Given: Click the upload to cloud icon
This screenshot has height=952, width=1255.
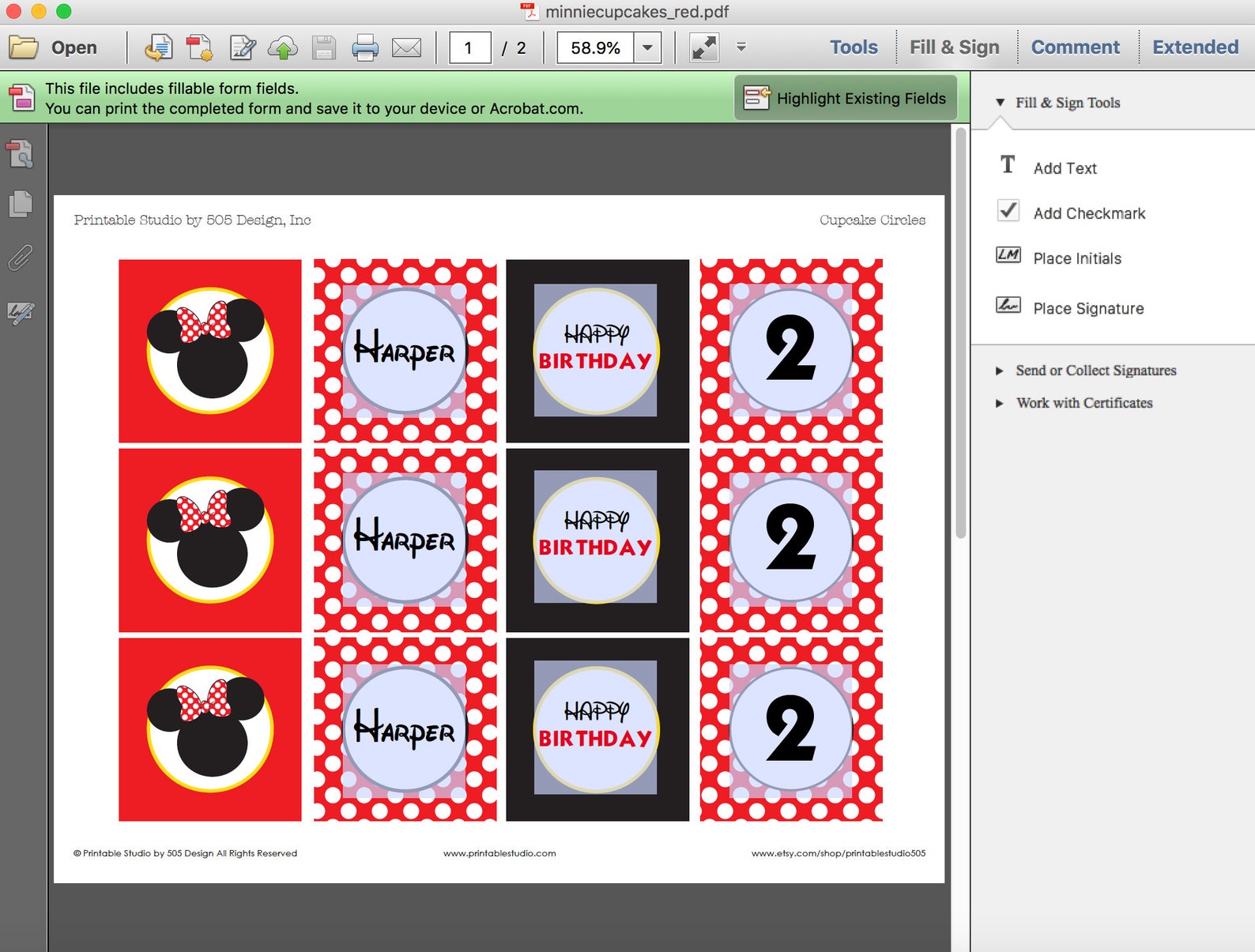Looking at the screenshot, I should [283, 47].
